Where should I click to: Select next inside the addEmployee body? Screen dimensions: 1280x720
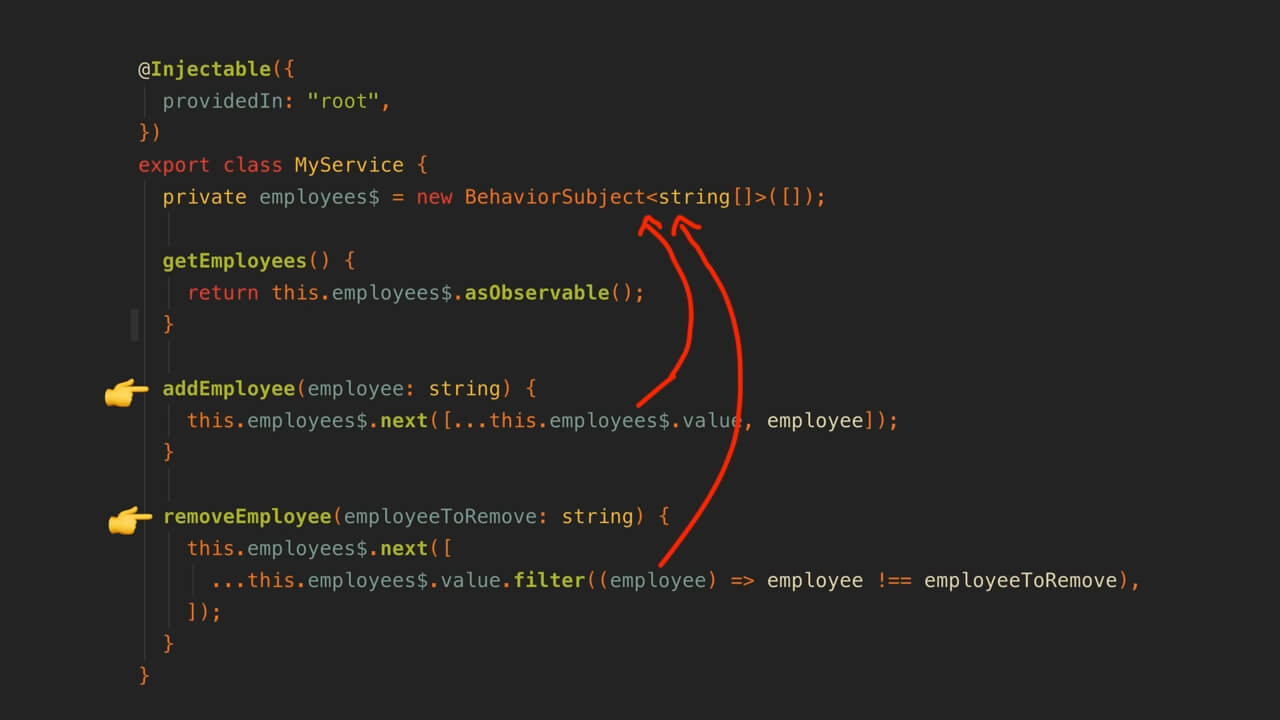coord(404,421)
